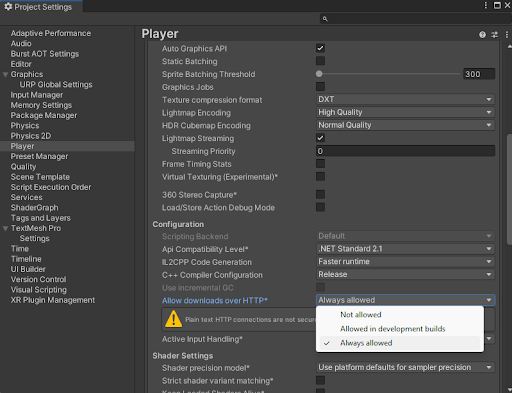Open the Player help documentation icon

coord(482,35)
